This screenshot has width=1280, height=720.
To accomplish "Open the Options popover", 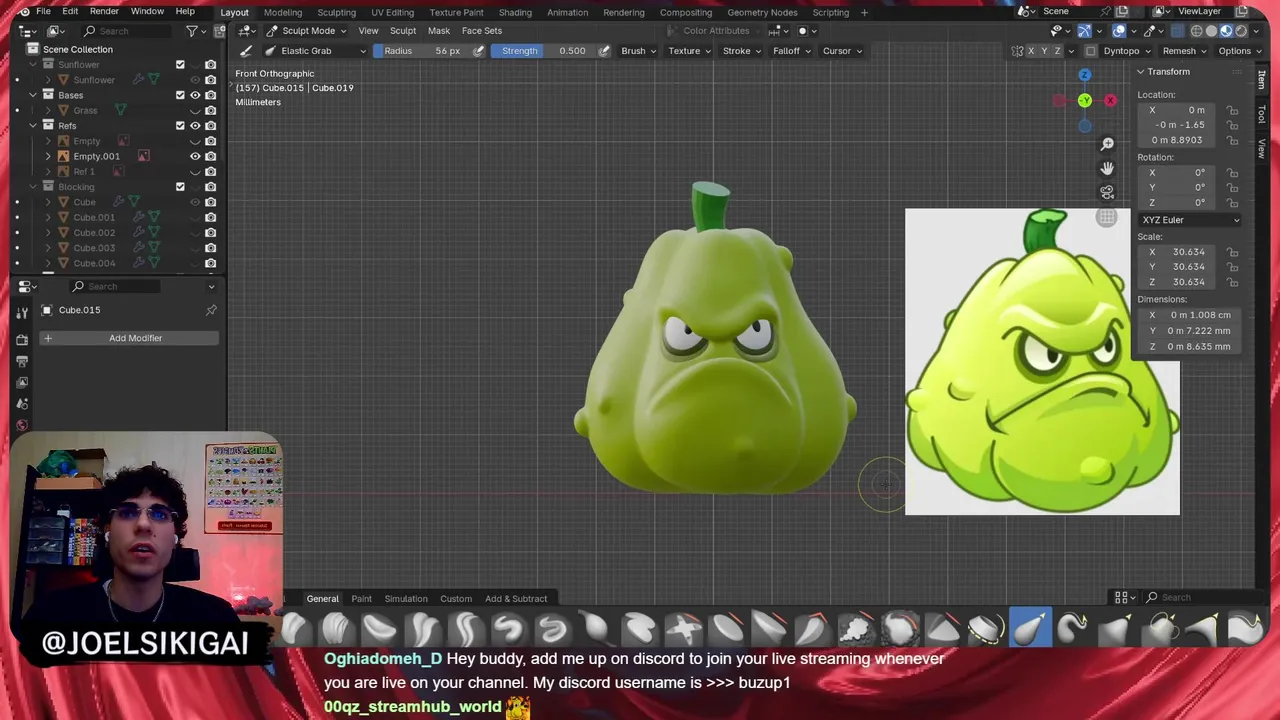I will pos(1238,51).
